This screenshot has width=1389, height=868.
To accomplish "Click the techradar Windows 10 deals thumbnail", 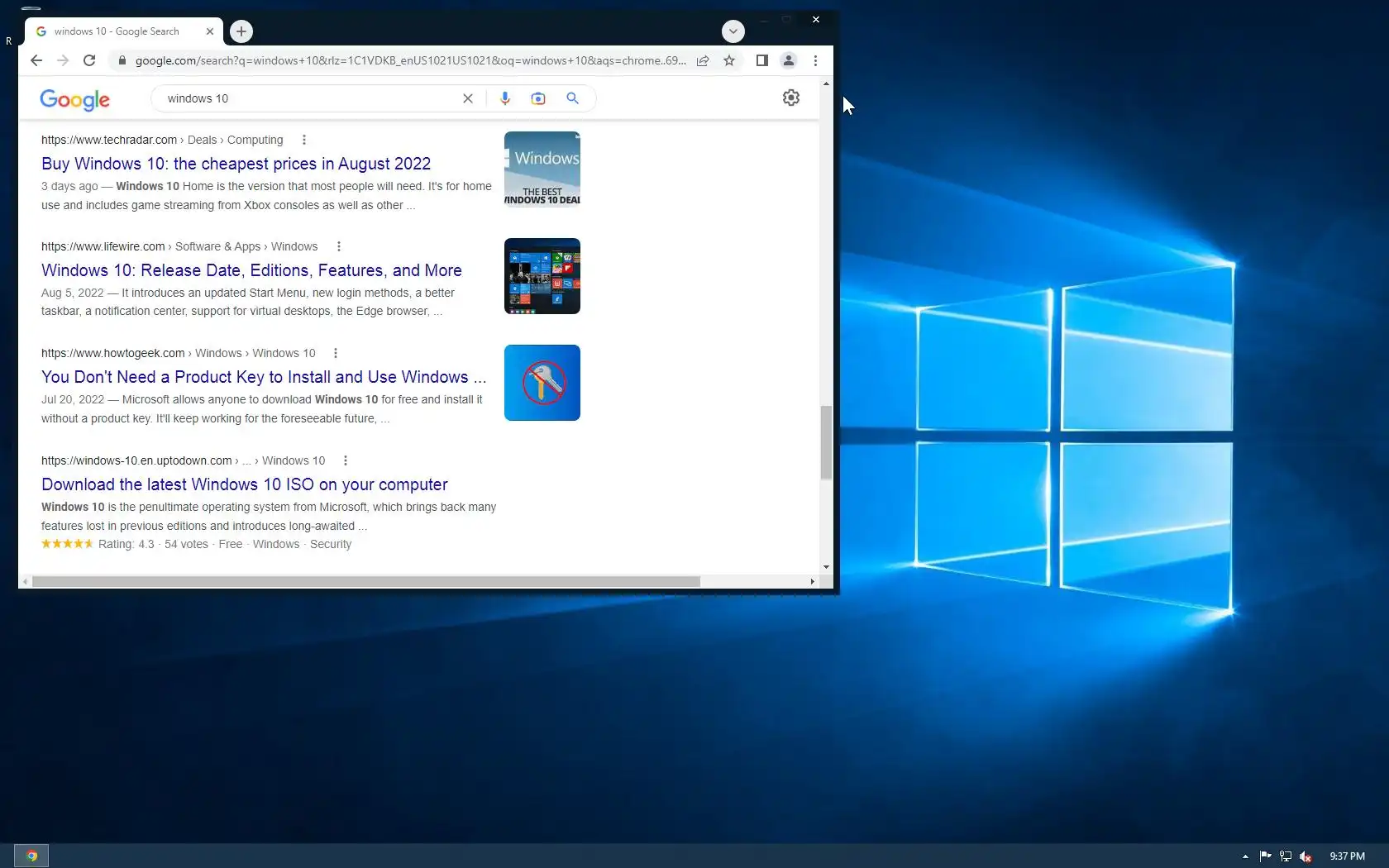I will [x=542, y=169].
